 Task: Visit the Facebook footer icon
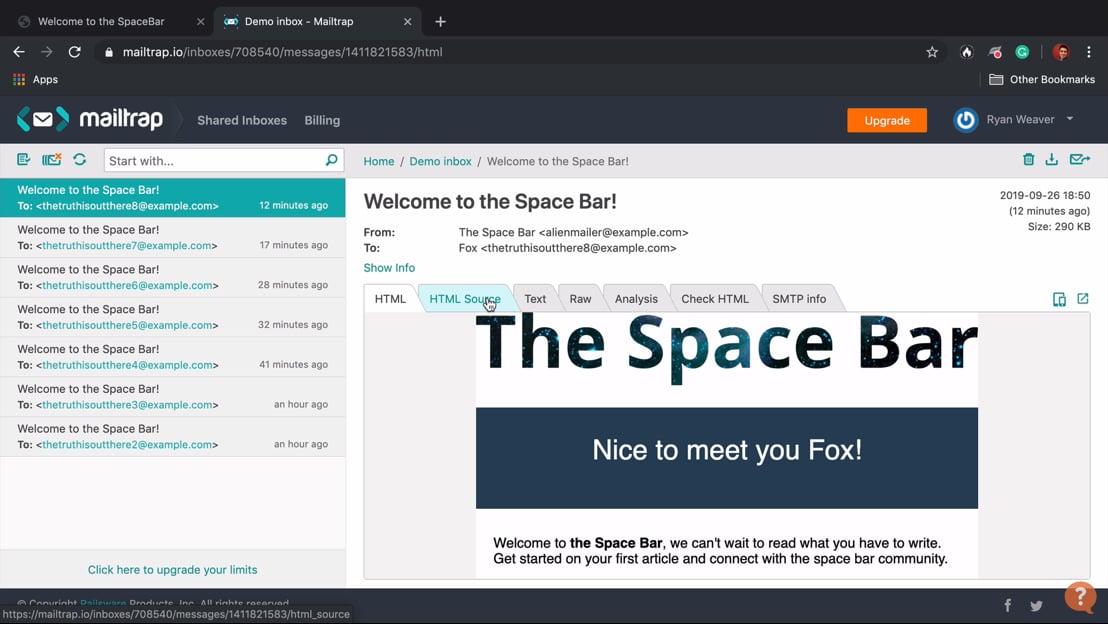coord(1008,605)
